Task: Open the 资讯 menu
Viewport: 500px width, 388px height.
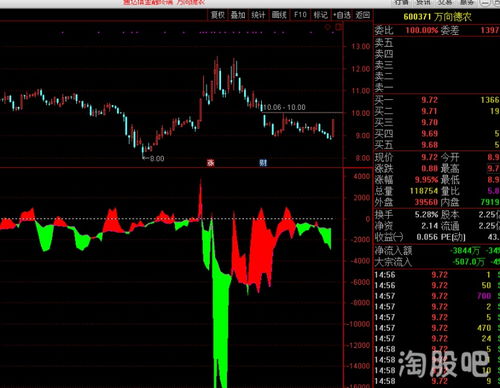Action: [423, 2]
